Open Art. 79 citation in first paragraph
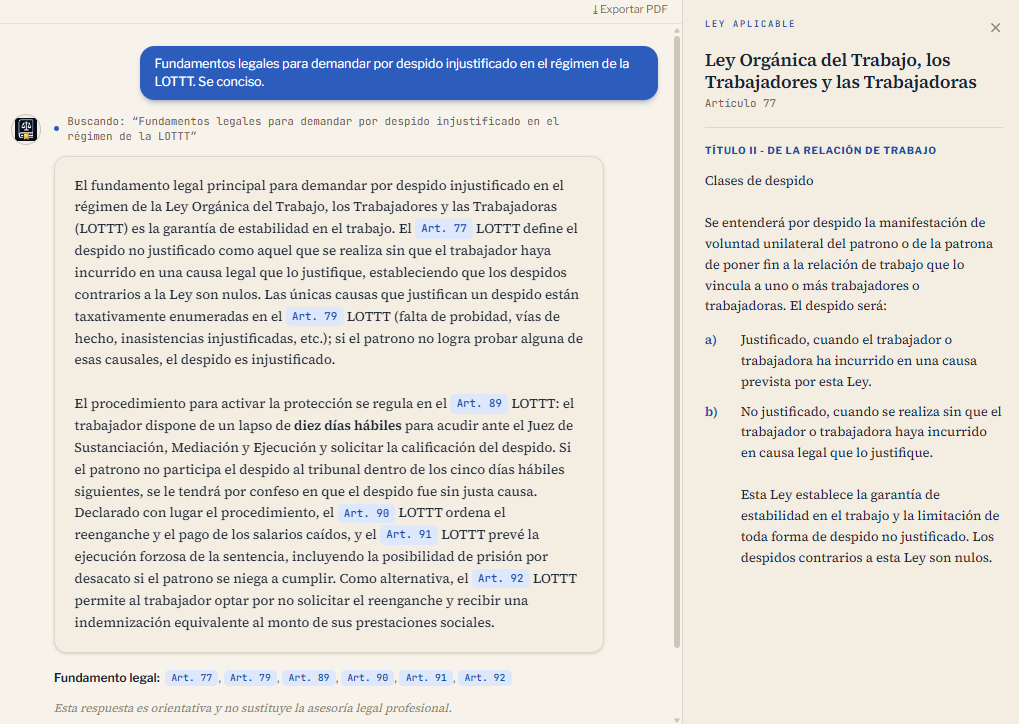The width and height of the screenshot is (1019, 724). click(x=315, y=317)
